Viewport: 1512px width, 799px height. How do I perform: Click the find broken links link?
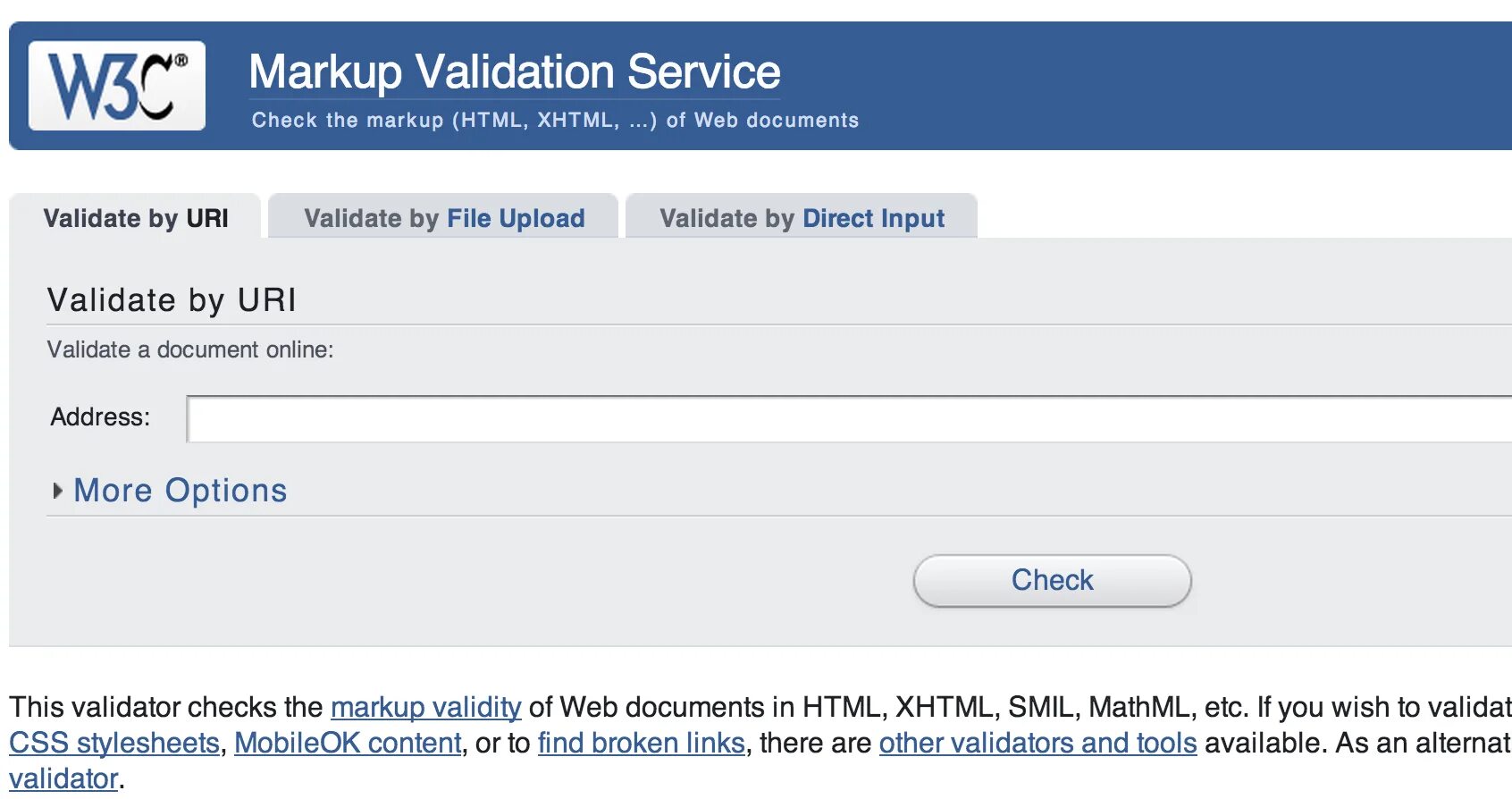[641, 743]
